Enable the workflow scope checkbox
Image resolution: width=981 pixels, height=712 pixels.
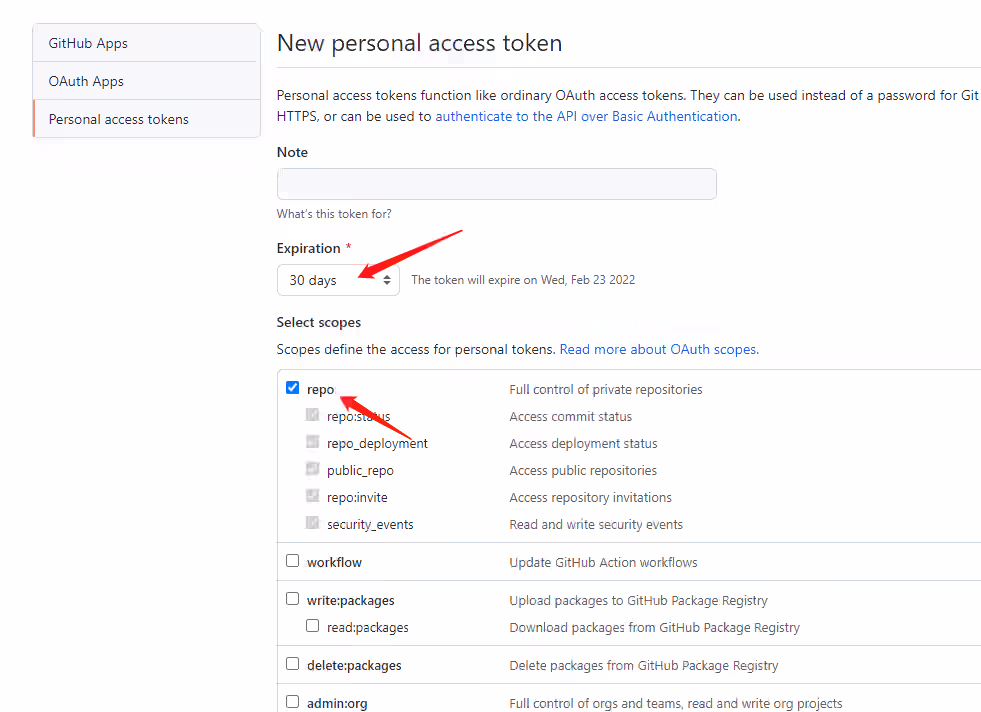coord(292,561)
